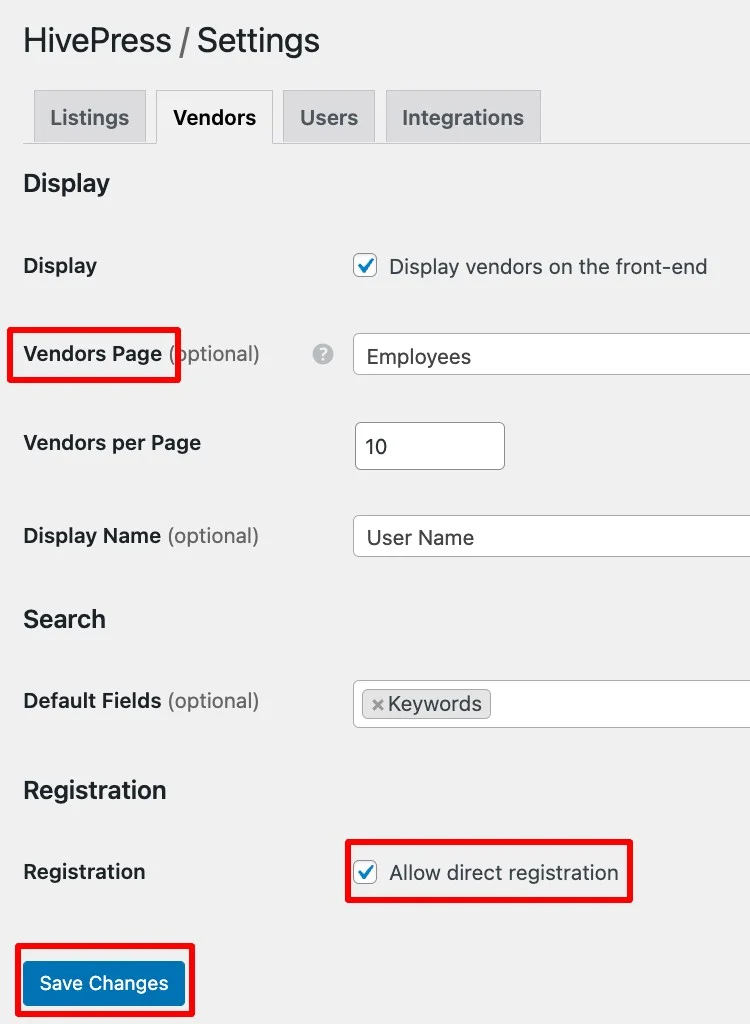Image resolution: width=750 pixels, height=1024 pixels.
Task: Click the HivePress / Settings heading
Action: (171, 40)
